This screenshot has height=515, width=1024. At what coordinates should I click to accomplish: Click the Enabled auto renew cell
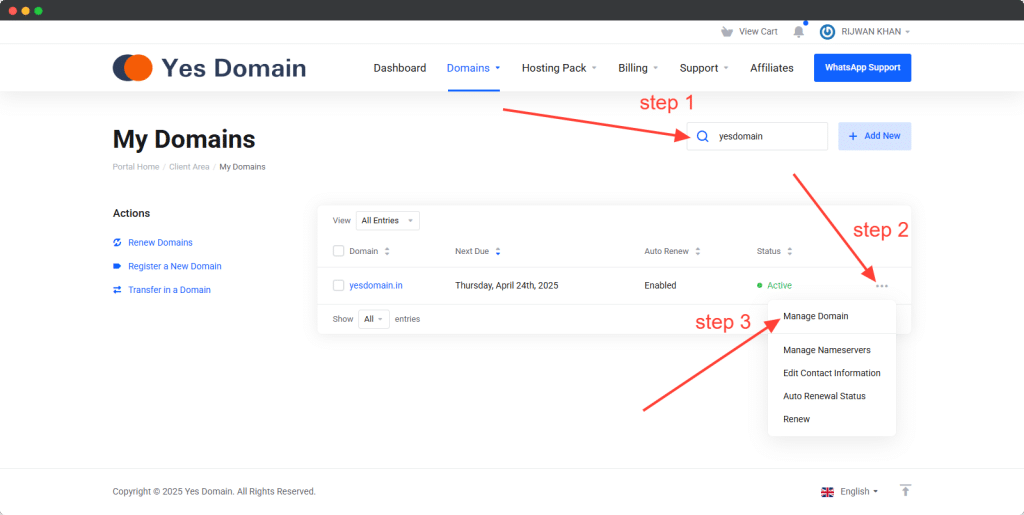coord(660,285)
